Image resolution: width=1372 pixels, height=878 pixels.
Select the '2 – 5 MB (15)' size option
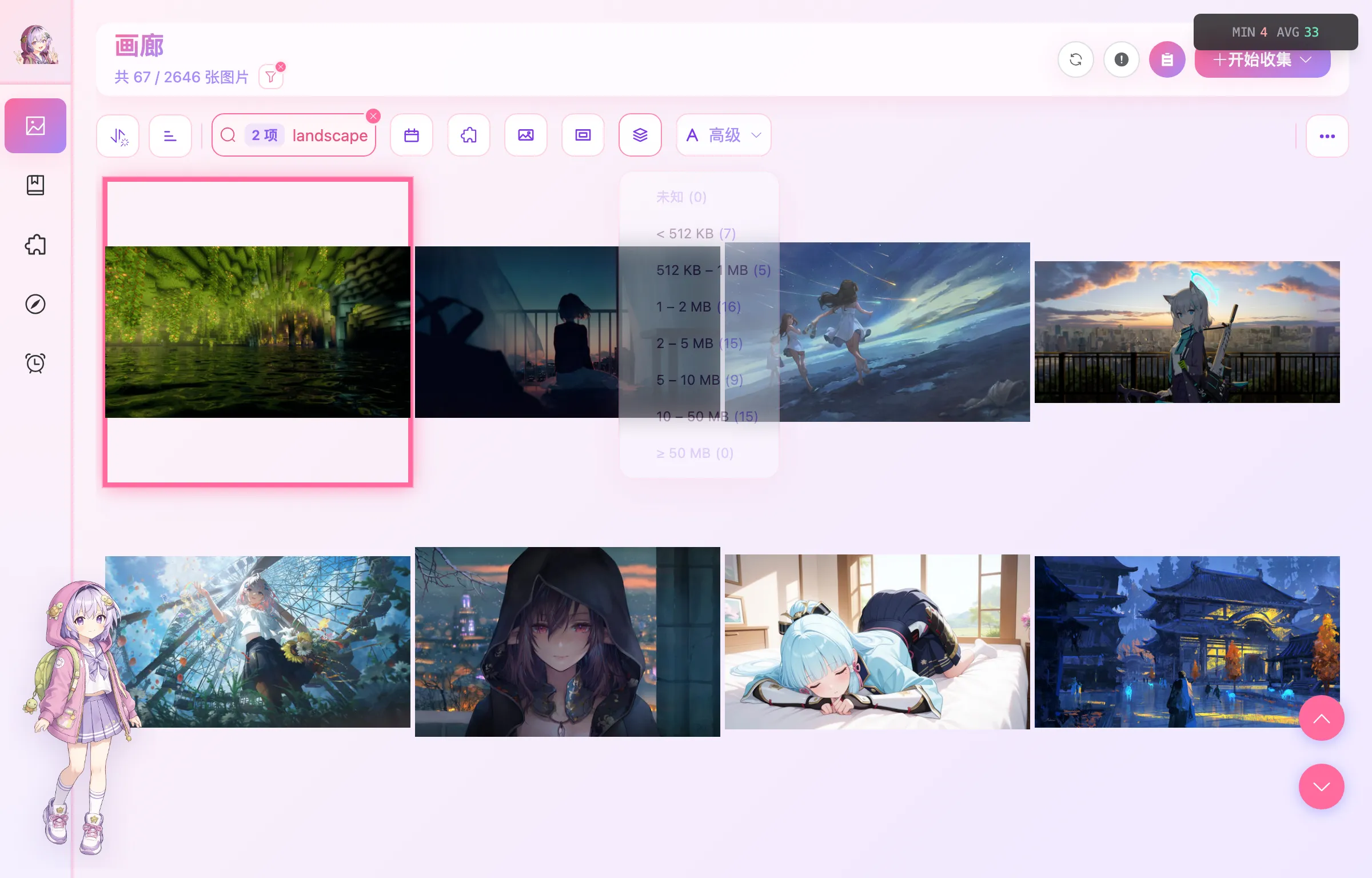click(x=699, y=344)
